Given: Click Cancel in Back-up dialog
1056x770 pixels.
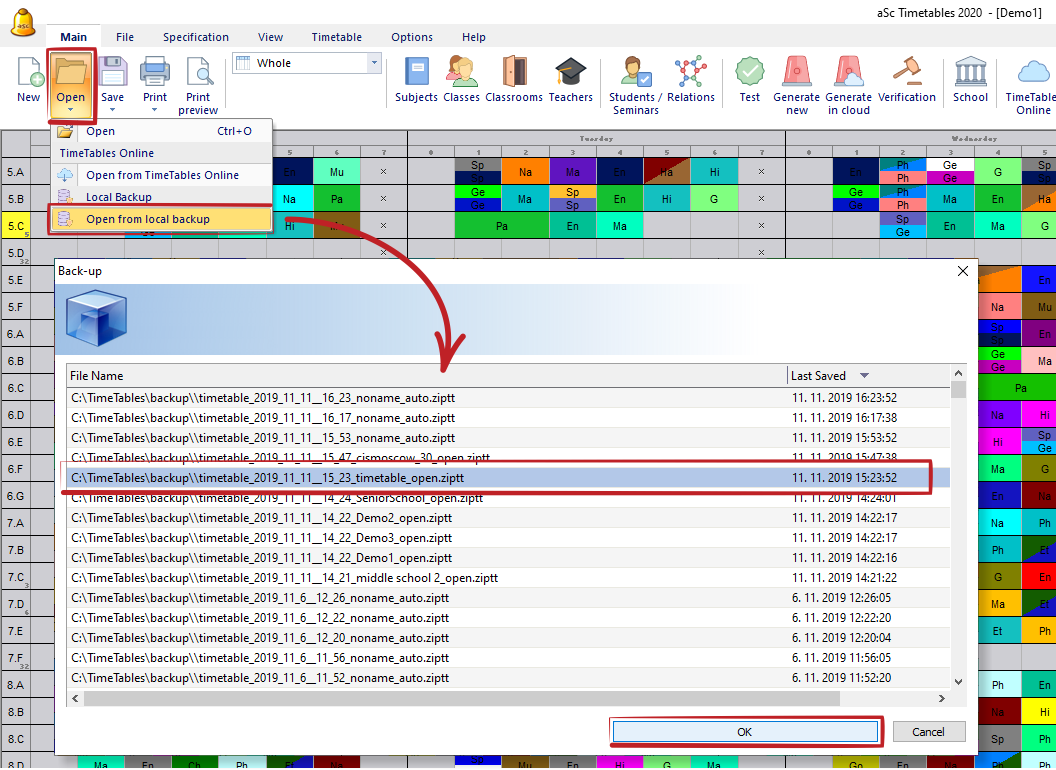Looking at the screenshot, I should click(x=928, y=732).
